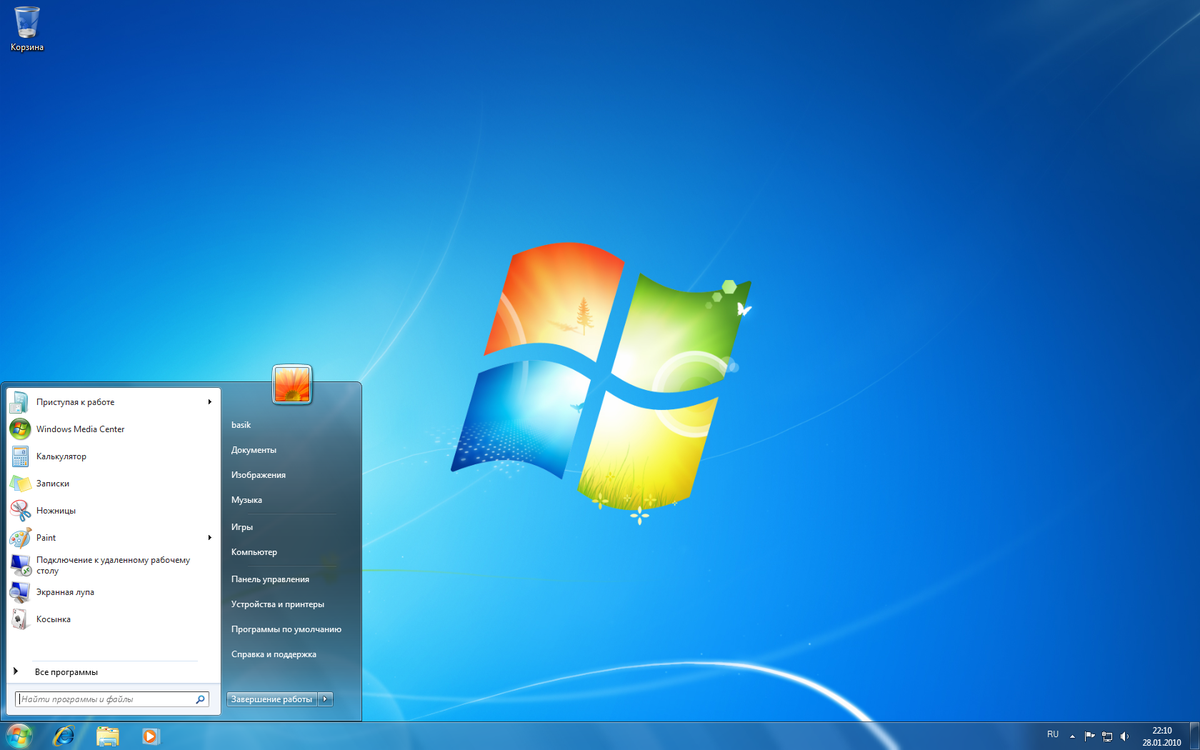Viewport: 1200px width, 750px height.
Task: Open Записки sticky notes
Action: (52, 483)
